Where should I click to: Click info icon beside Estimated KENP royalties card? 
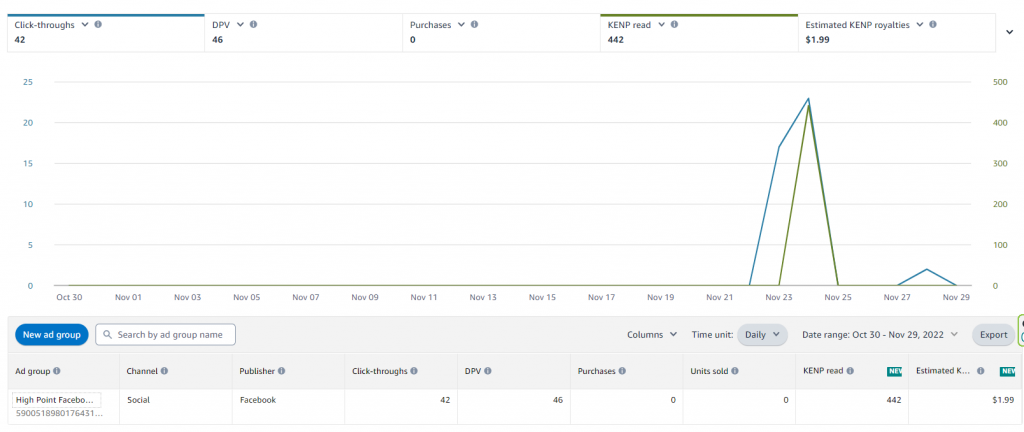(x=932, y=24)
